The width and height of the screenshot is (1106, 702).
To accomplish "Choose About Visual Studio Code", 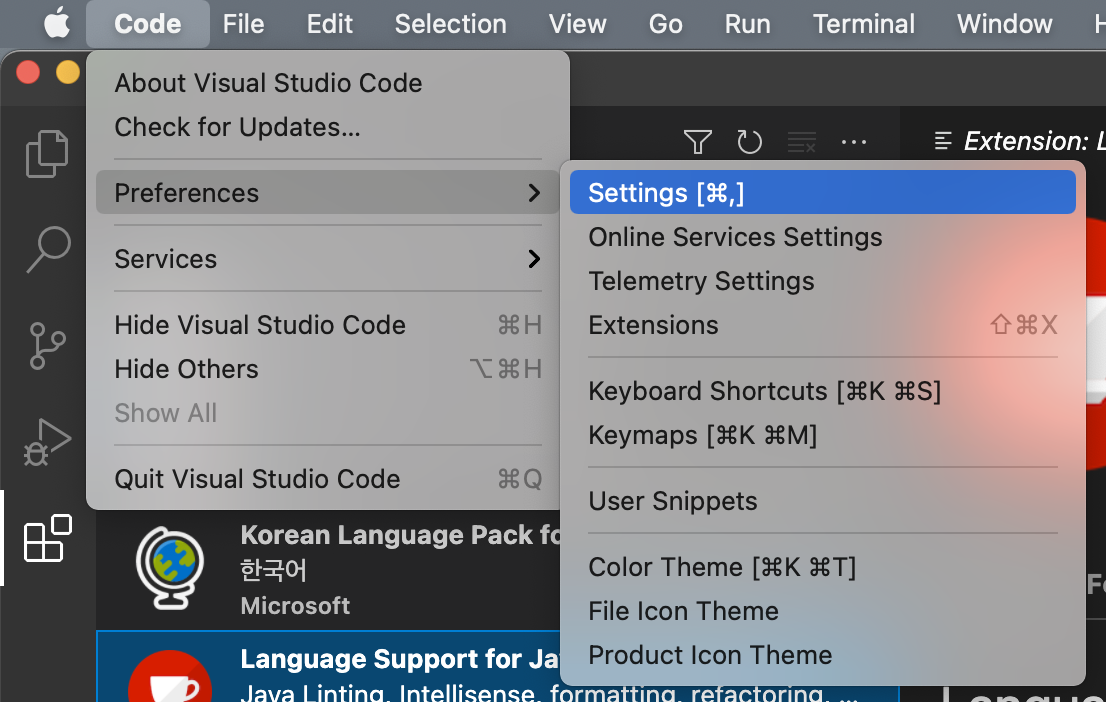I will [x=328, y=83].
